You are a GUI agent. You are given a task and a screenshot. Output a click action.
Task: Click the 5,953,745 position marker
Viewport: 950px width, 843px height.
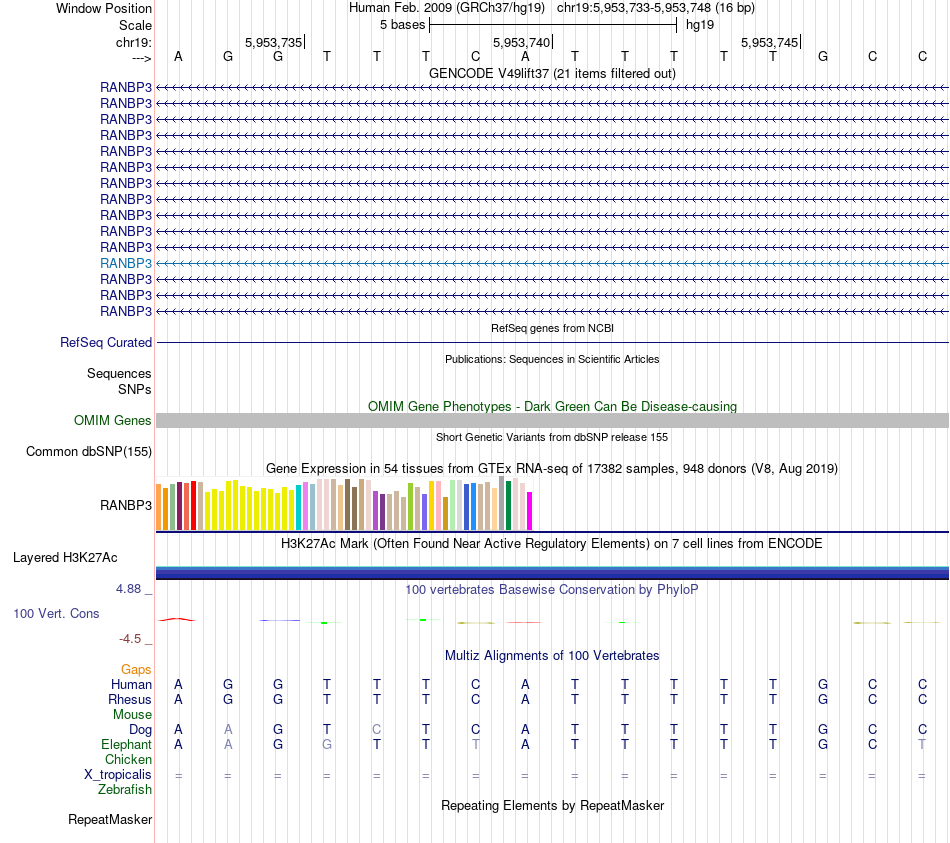click(x=770, y=42)
